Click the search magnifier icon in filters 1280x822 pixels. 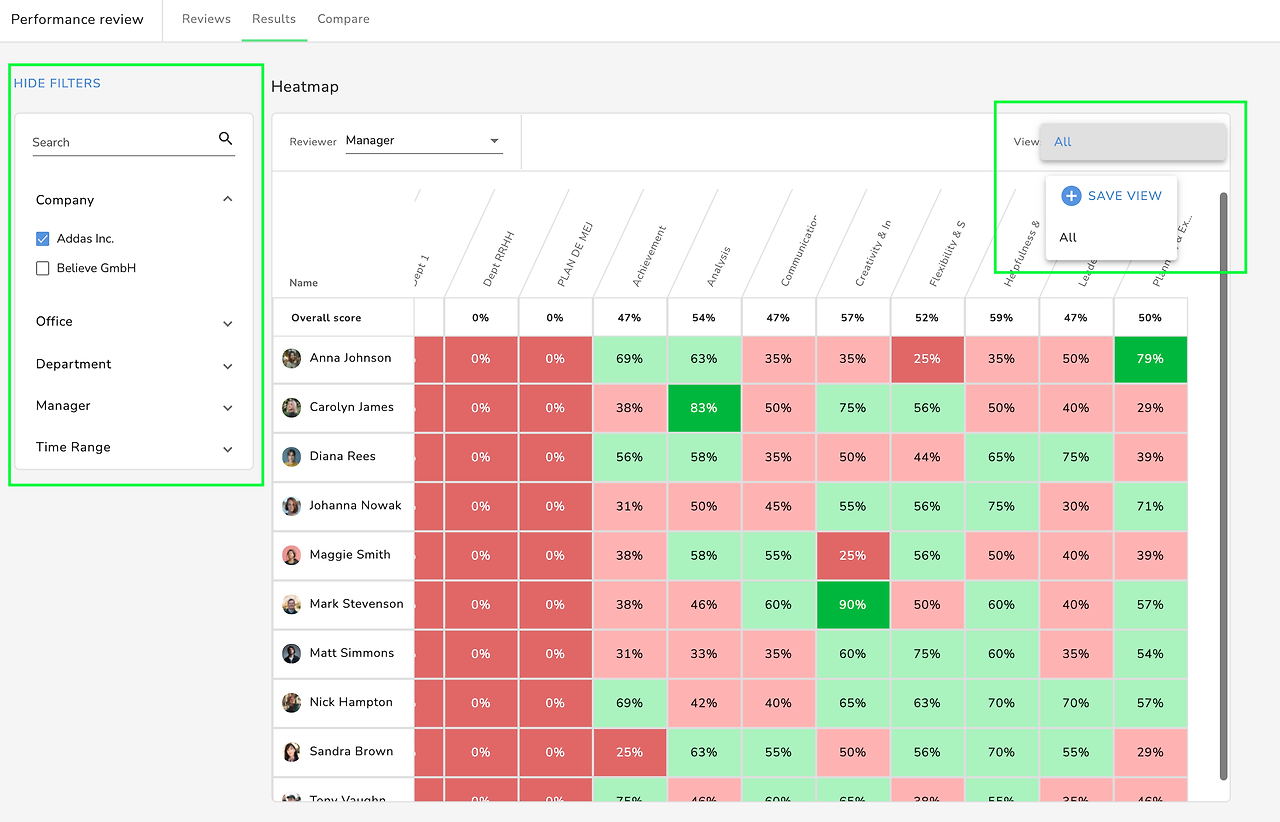tap(225, 139)
